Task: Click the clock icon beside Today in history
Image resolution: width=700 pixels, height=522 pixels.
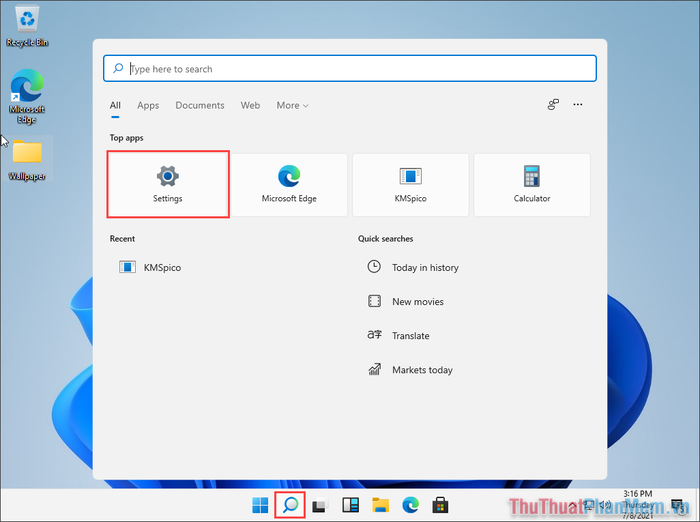Action: click(x=374, y=267)
